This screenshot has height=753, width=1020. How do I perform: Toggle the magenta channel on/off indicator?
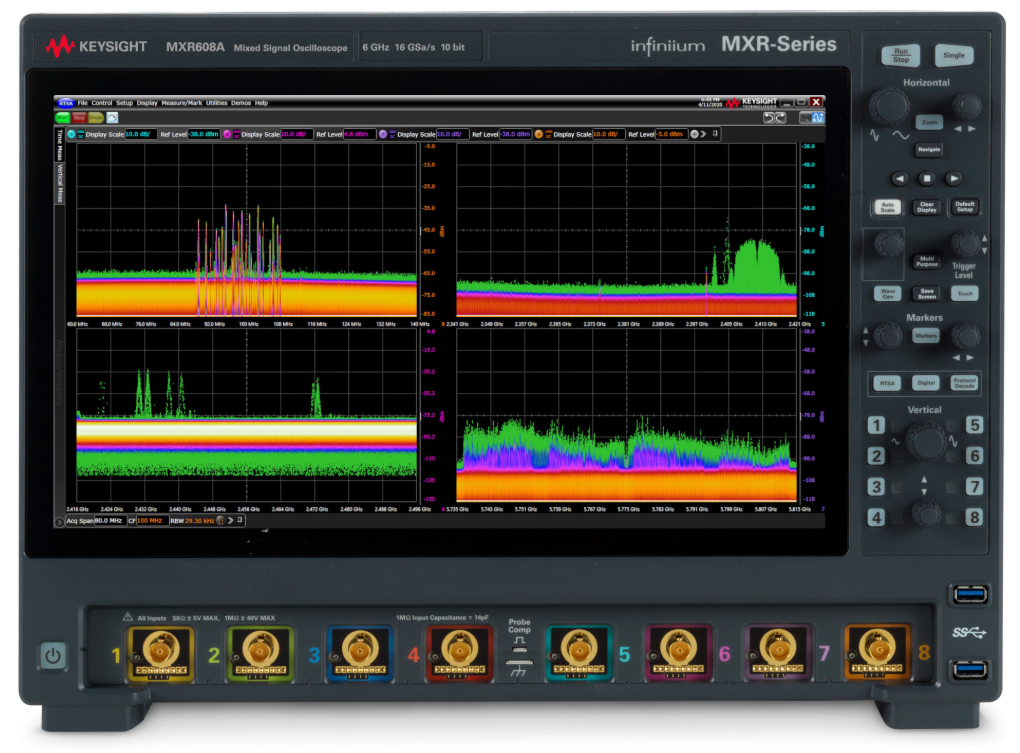click(x=227, y=134)
